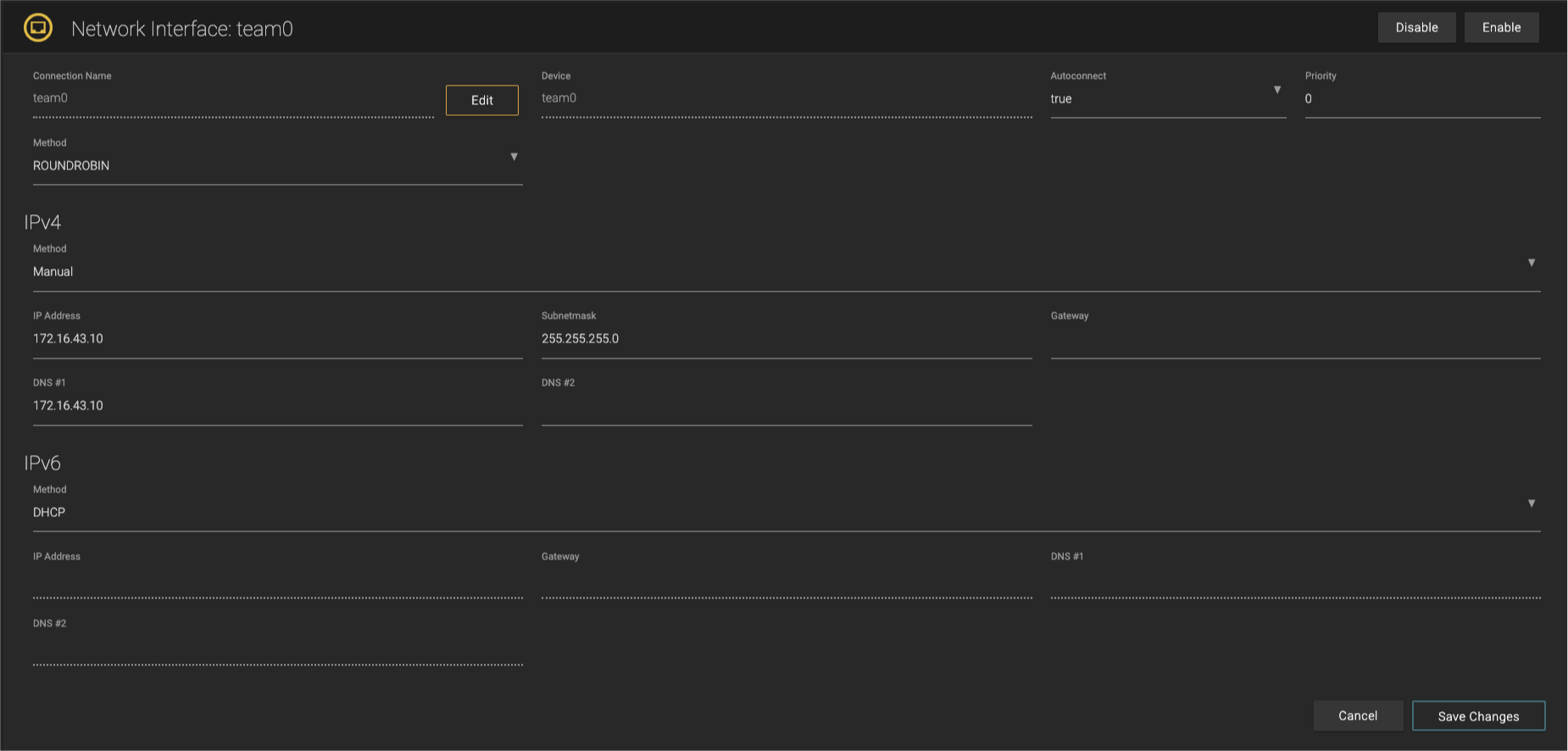
Task: Open the ROUNDROBIN teaming method dropdown
Action: [x=277, y=166]
